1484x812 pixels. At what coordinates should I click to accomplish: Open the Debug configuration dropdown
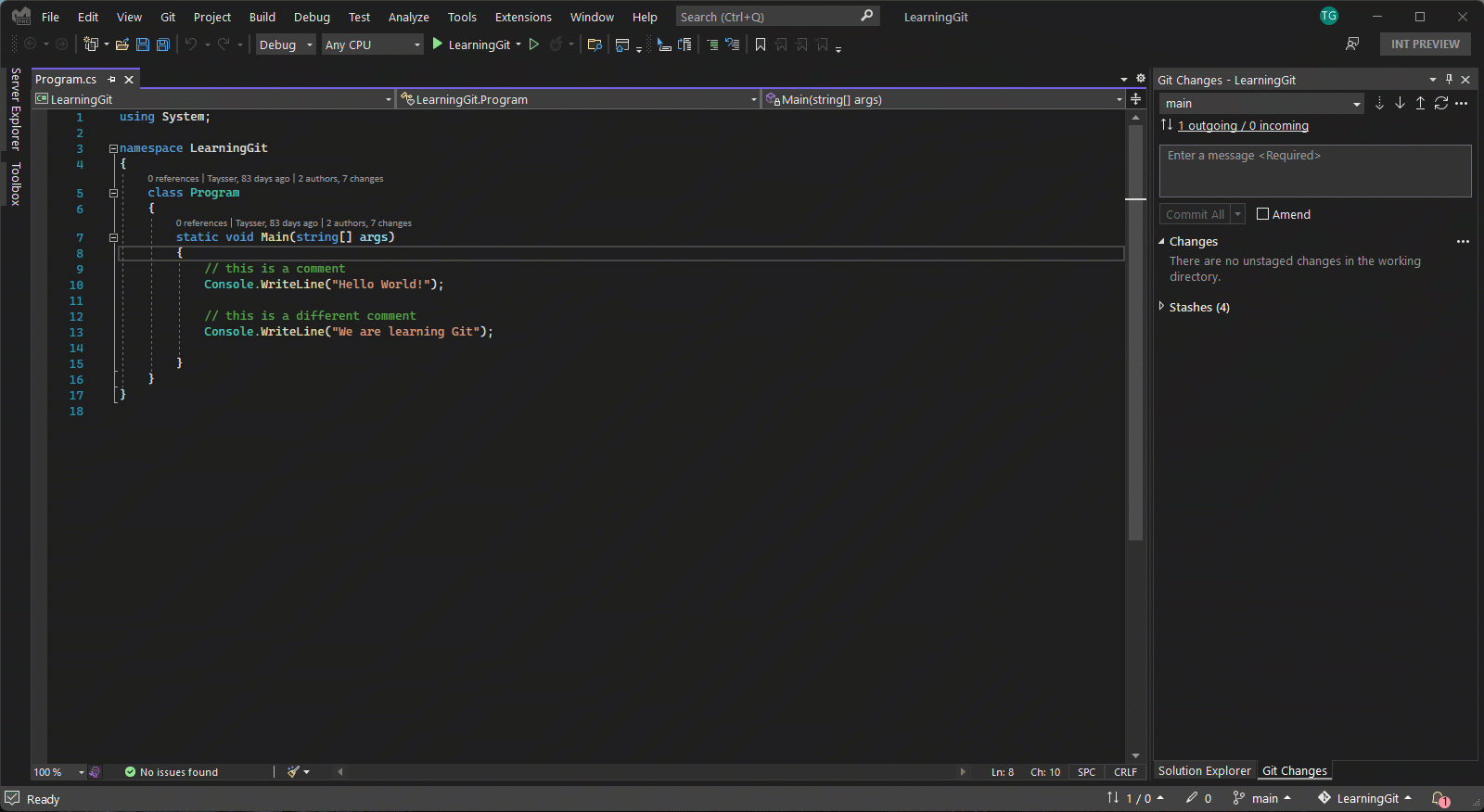(x=286, y=44)
